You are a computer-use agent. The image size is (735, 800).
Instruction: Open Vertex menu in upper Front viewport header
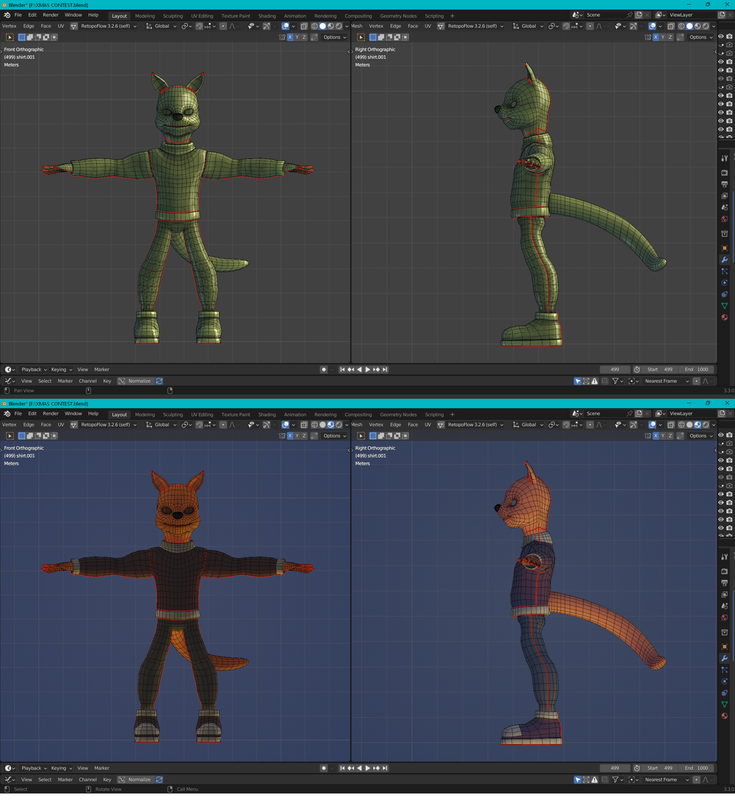click(x=9, y=26)
